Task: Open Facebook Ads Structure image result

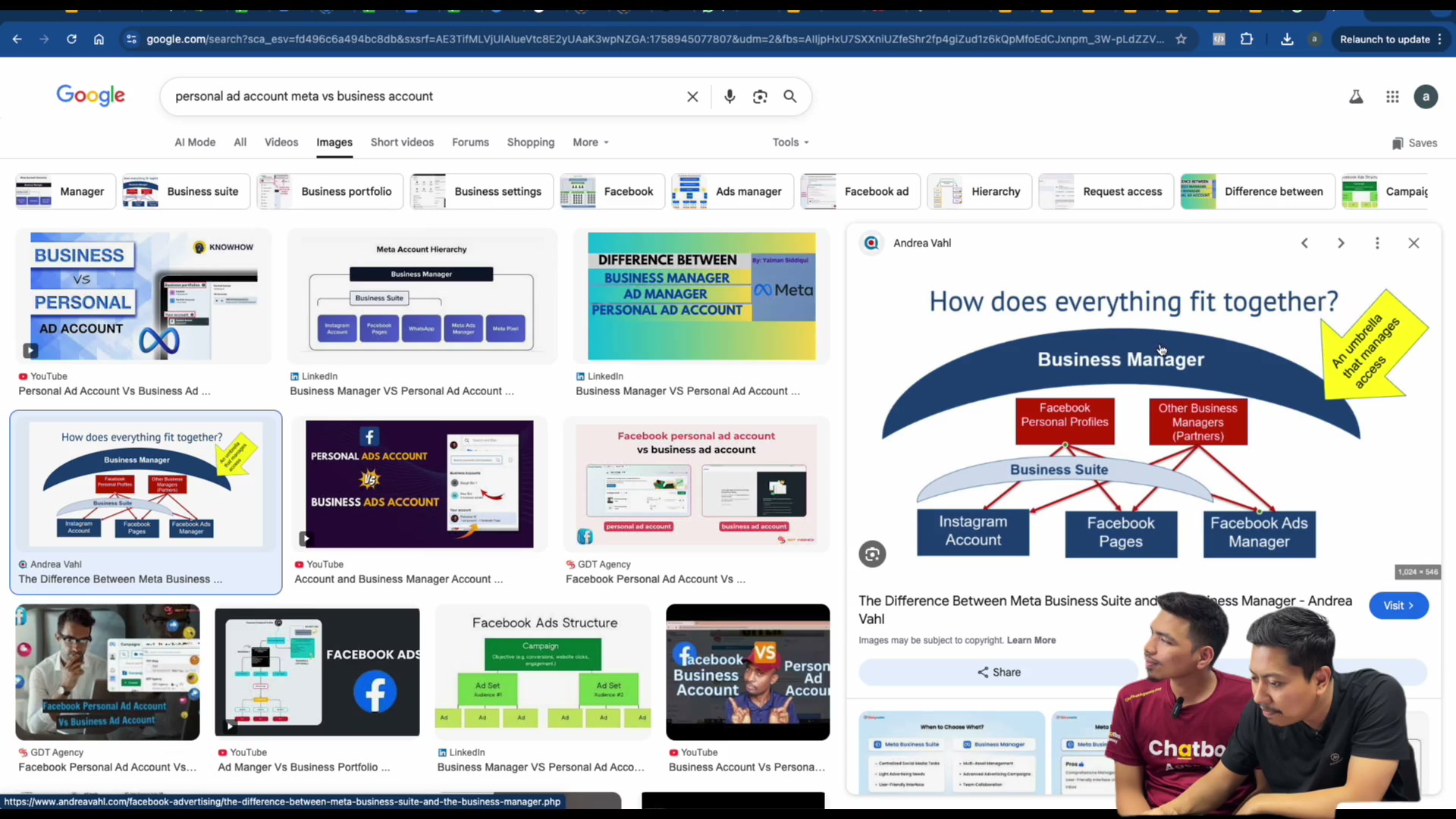Action: coord(543,672)
